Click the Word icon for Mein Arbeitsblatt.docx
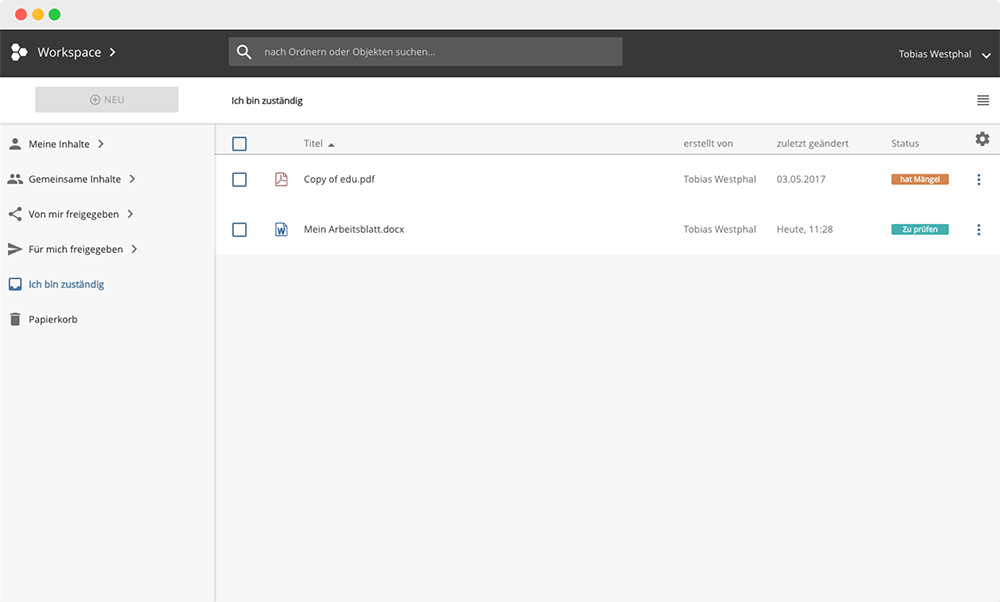This screenshot has width=1000, height=602. (281, 229)
